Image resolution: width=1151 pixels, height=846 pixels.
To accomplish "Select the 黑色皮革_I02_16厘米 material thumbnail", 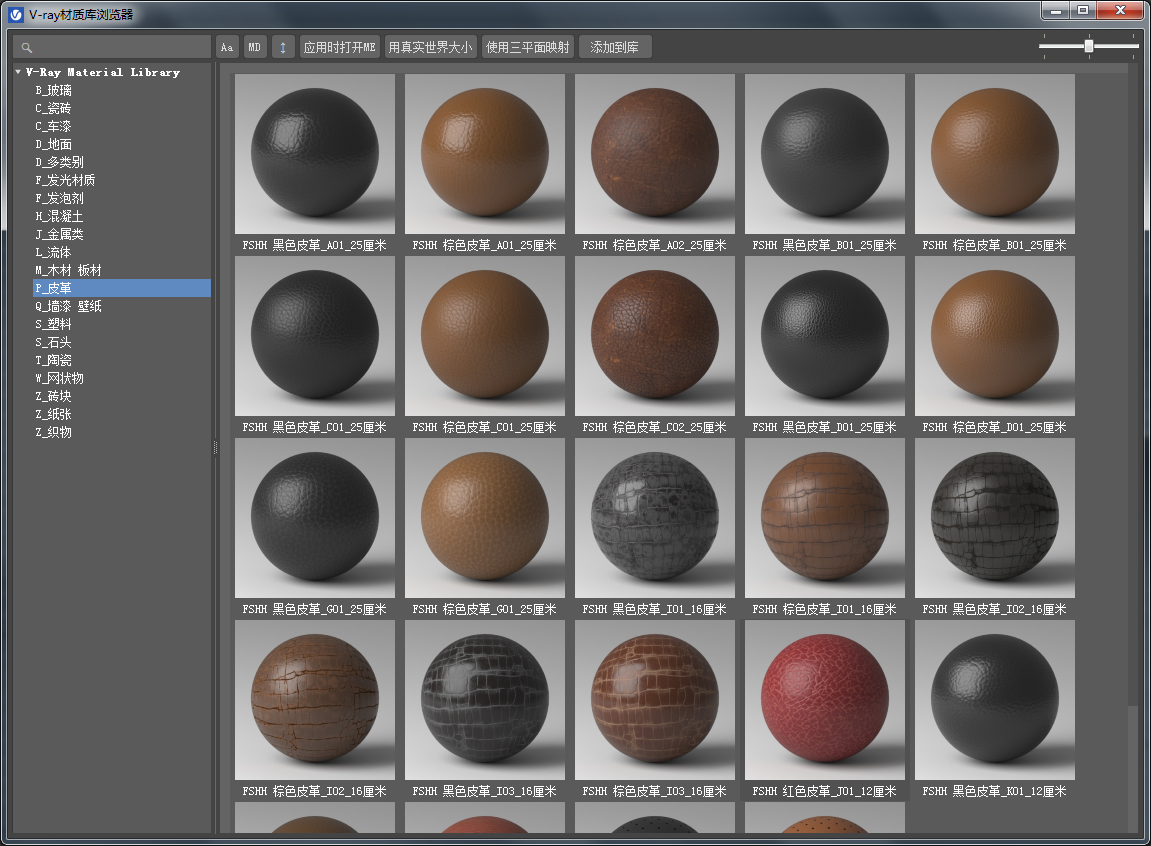I will 995,518.
